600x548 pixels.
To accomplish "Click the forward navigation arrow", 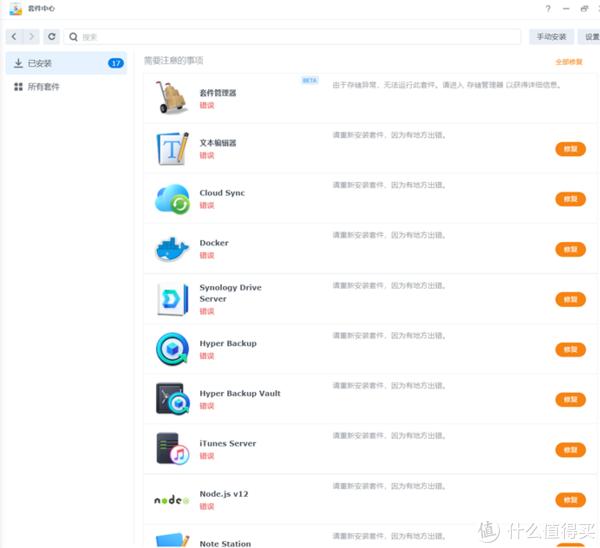I will [31, 37].
